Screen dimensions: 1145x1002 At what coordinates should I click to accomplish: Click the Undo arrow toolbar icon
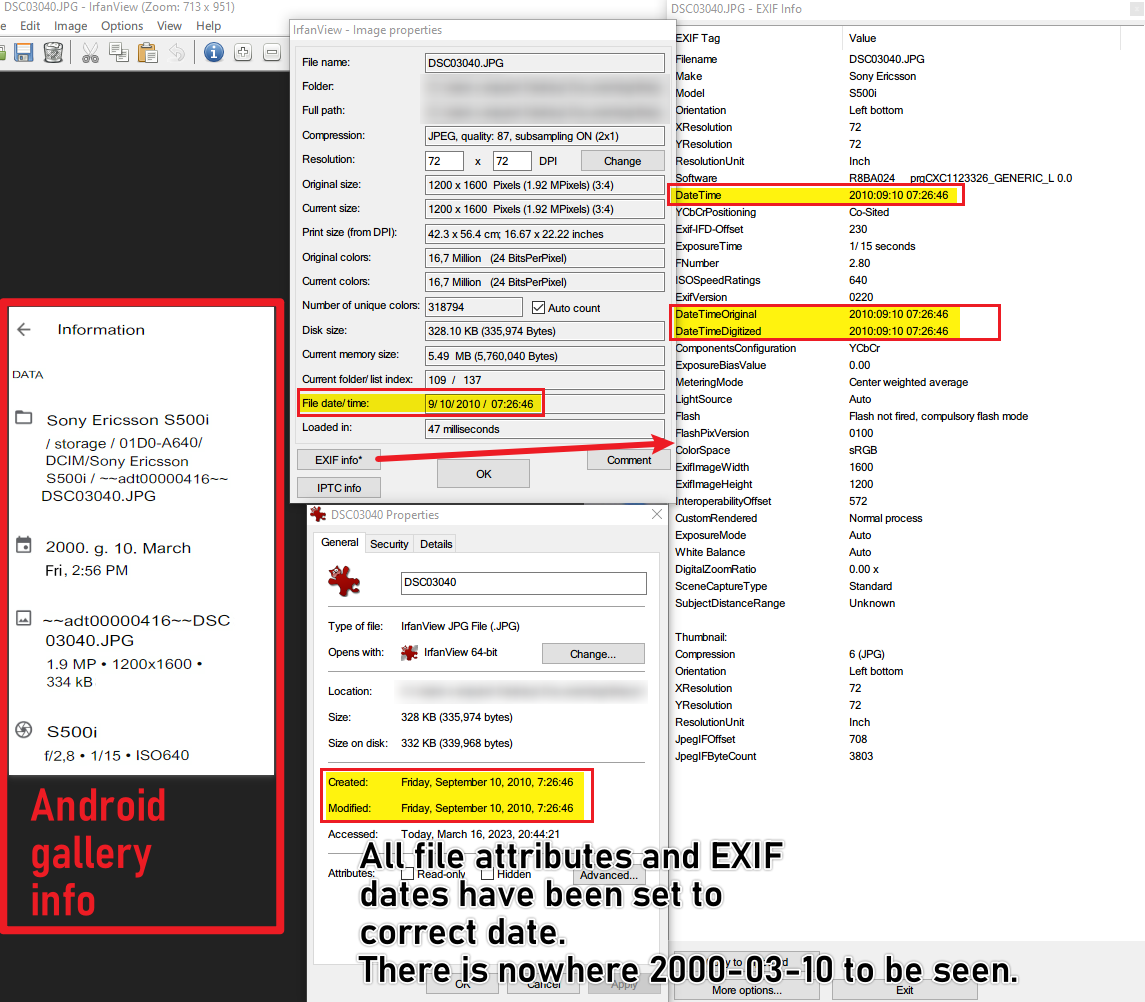click(x=177, y=53)
